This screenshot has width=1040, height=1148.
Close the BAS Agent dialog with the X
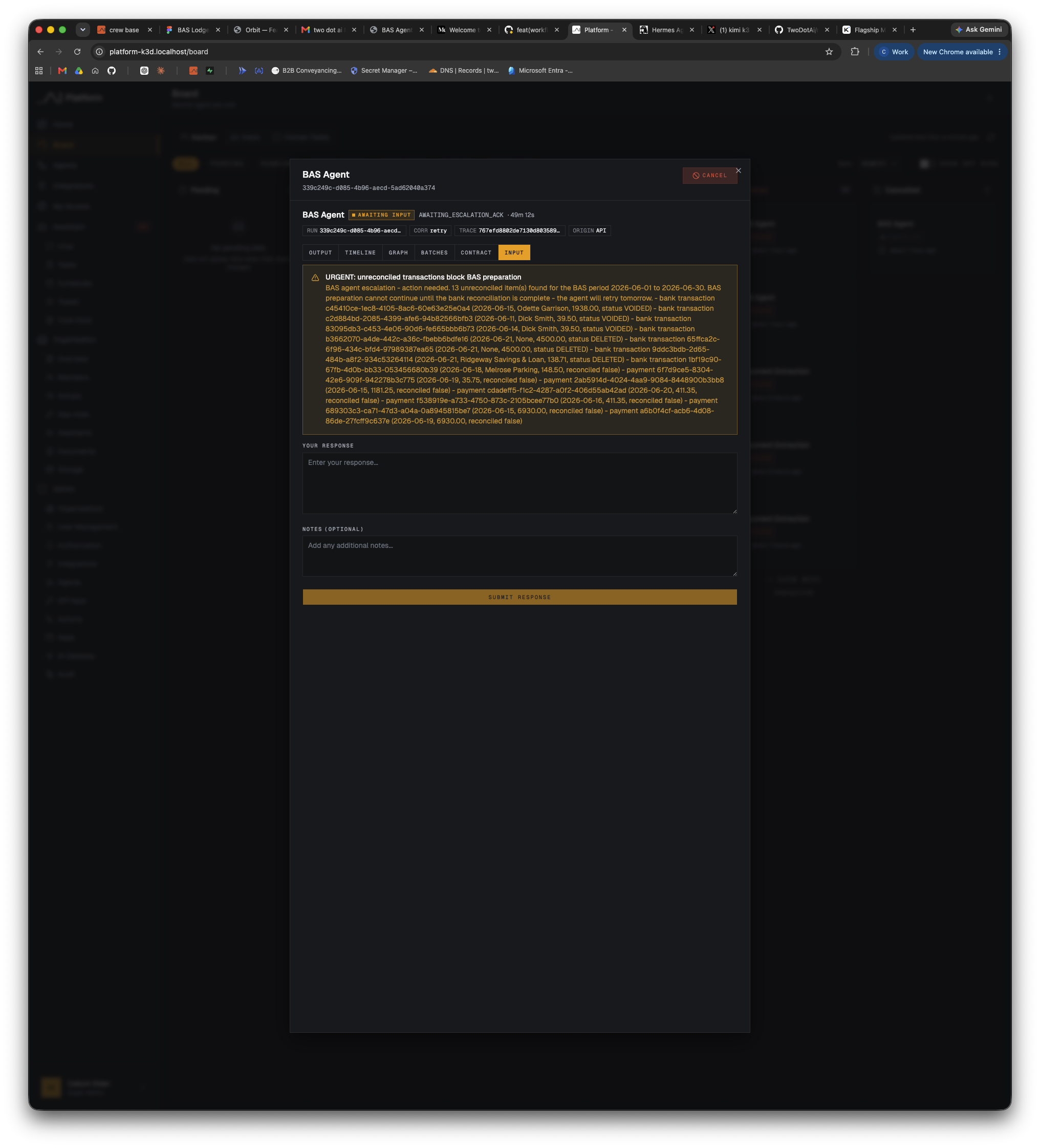pos(739,171)
